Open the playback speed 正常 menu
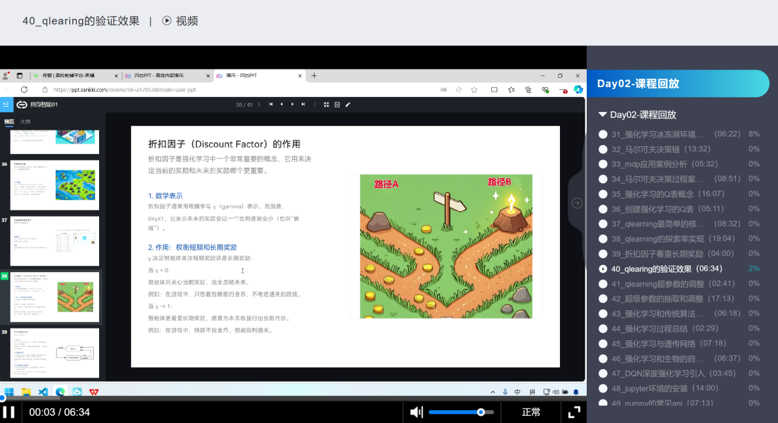This screenshot has width=778, height=423. point(531,412)
